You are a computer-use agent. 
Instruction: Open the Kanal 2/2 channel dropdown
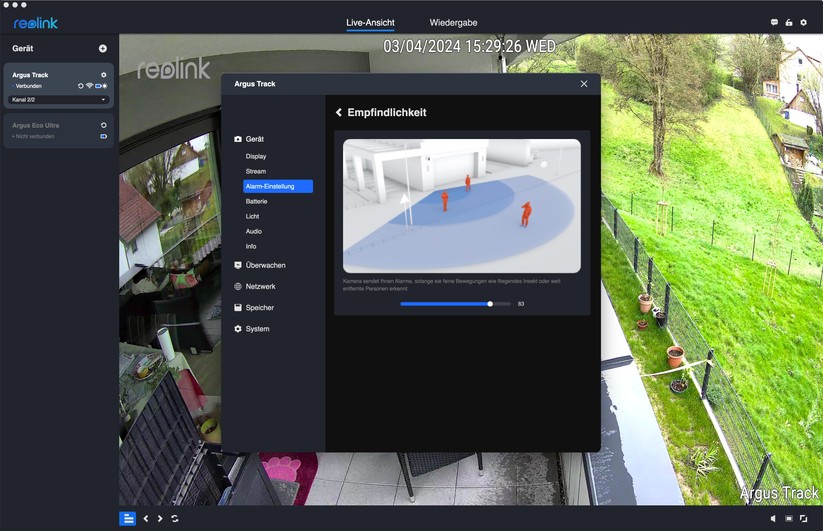click(x=59, y=100)
